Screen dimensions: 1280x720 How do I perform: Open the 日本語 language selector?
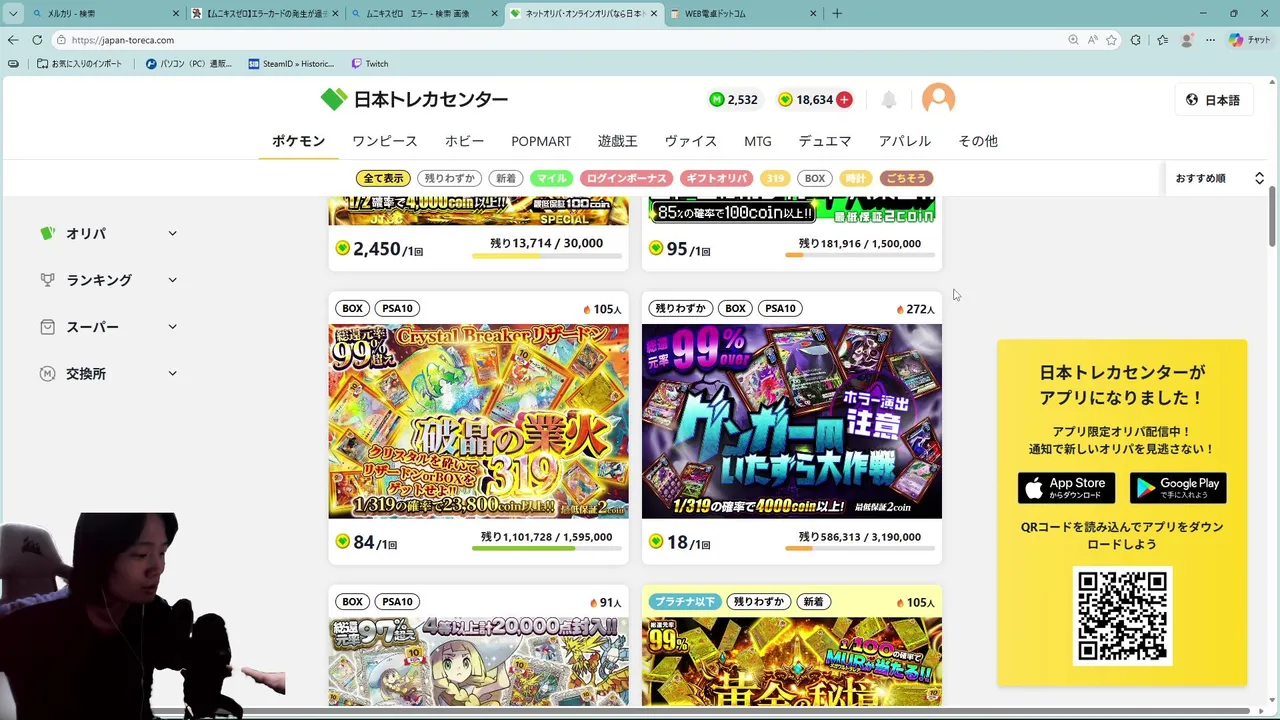(x=1213, y=99)
